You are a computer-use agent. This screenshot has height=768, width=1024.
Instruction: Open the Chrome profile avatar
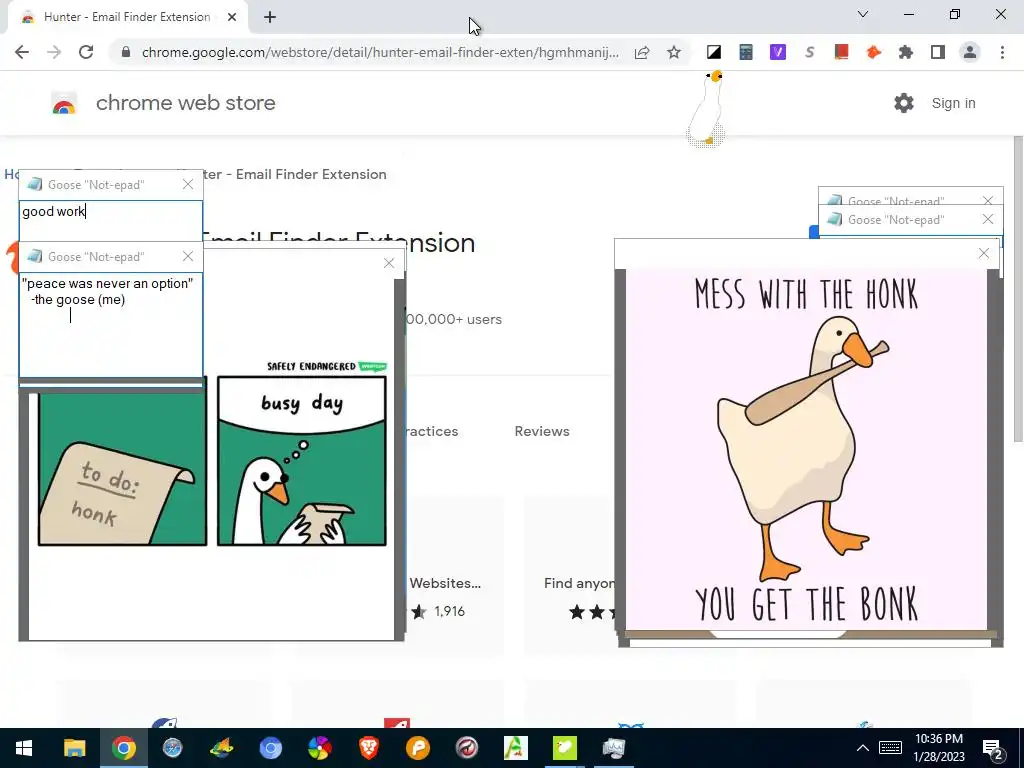pos(970,52)
